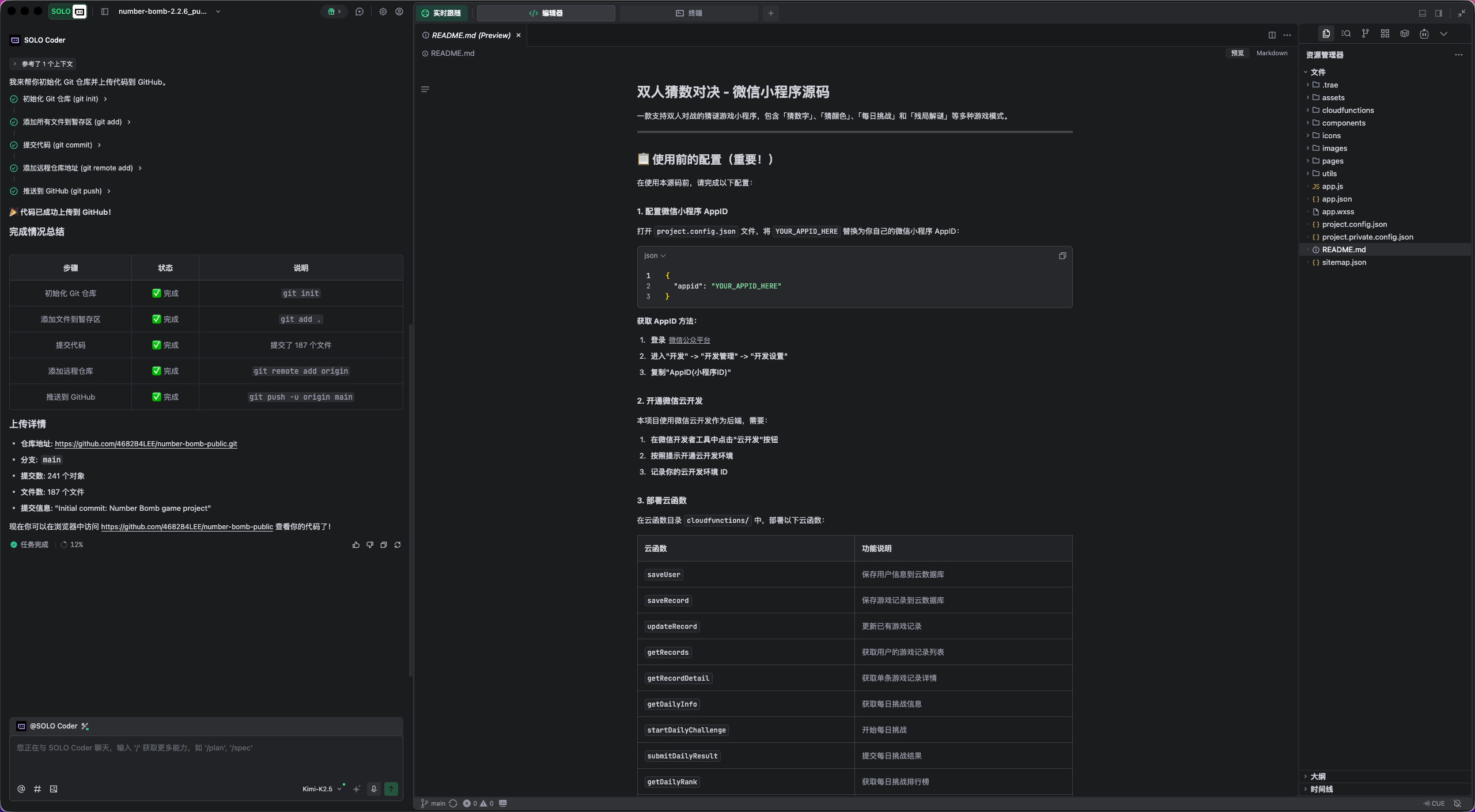Screen dimensions: 1475x812
Task: Click the robot agent icon in sidebar
Action: [1424, 34]
